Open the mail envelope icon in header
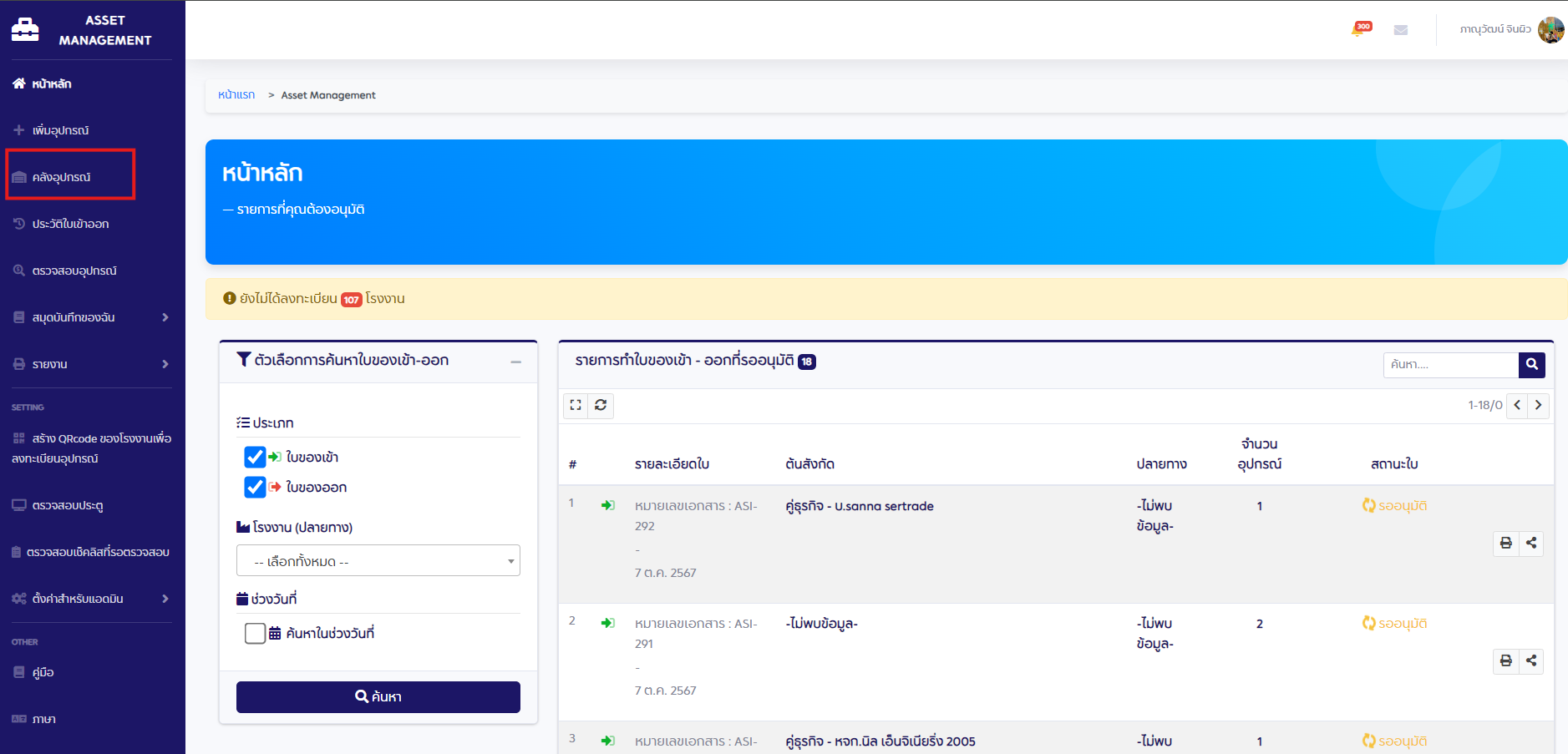The image size is (1568, 754). [1401, 30]
